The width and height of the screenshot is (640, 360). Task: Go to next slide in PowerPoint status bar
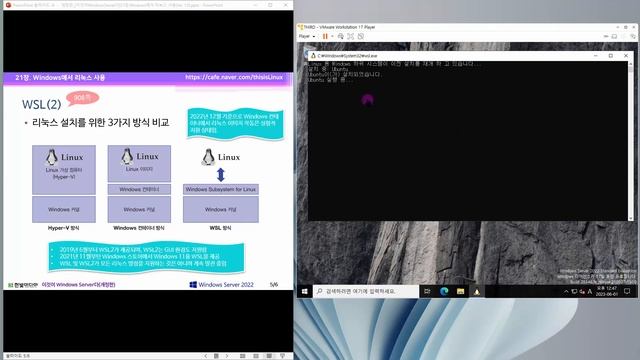point(227,356)
